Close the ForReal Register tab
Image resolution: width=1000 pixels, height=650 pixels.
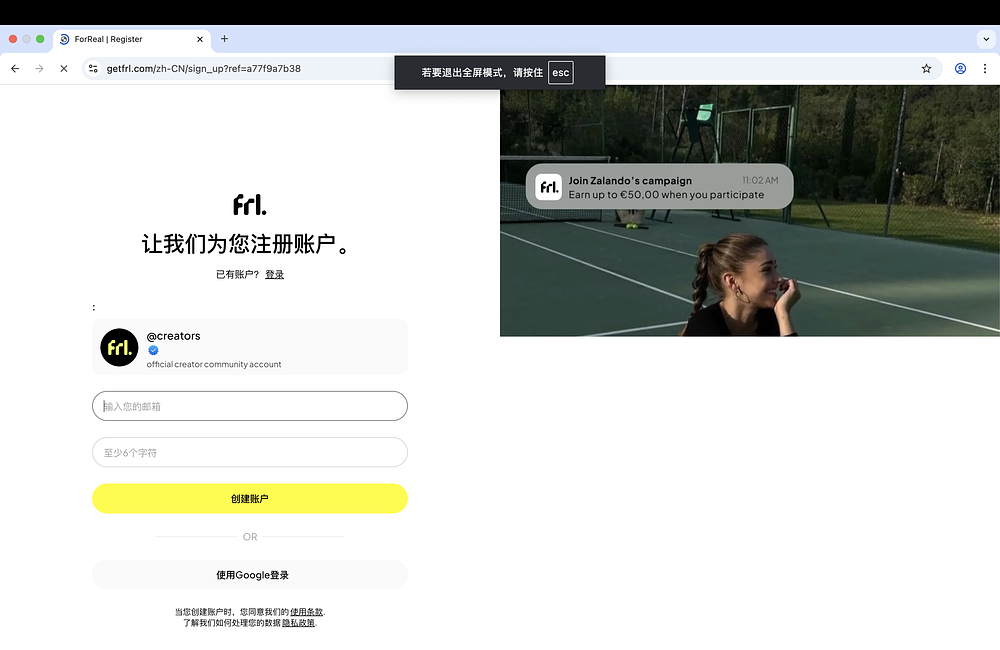pos(200,39)
